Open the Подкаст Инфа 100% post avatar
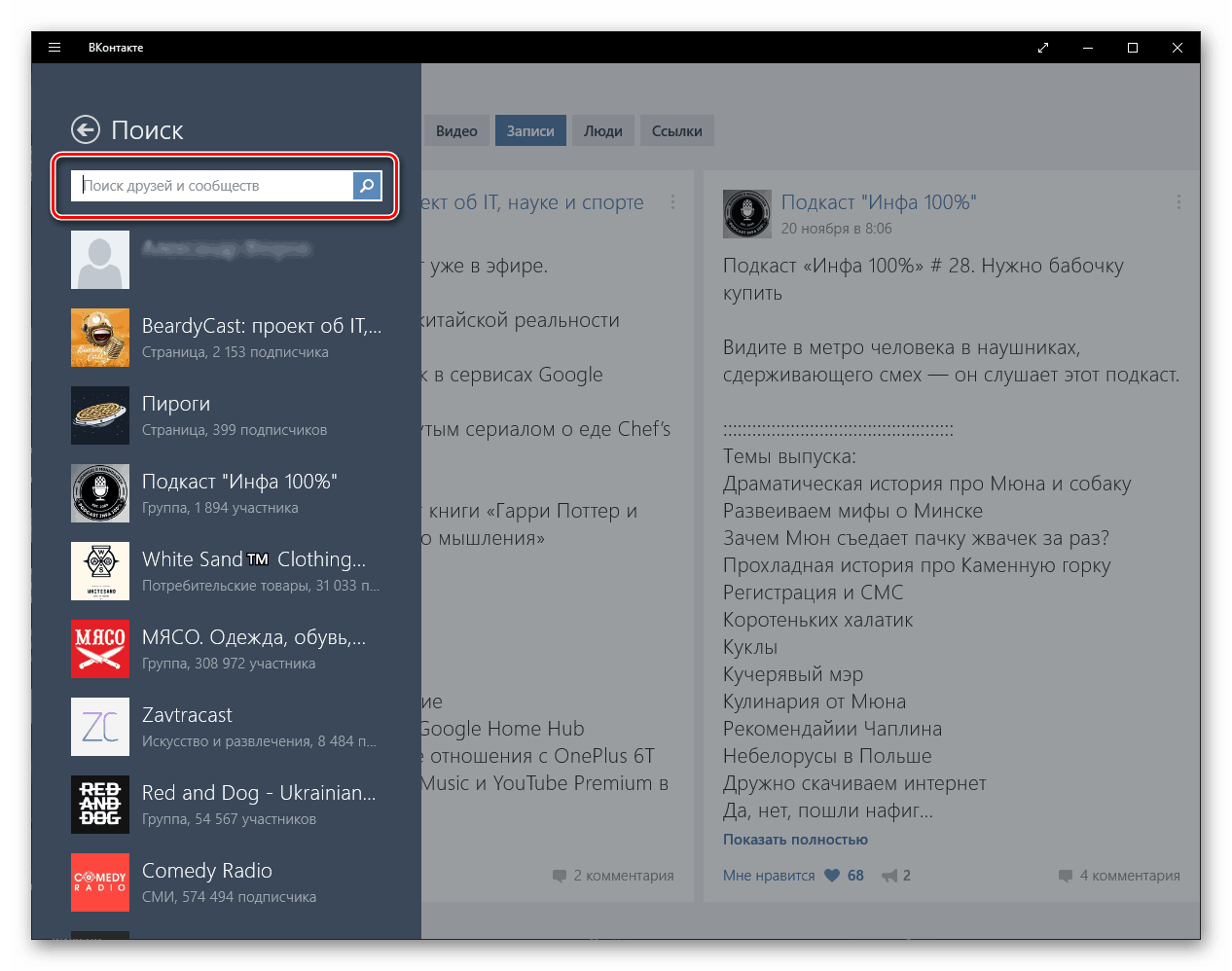The image size is (1232, 971). tap(747, 214)
